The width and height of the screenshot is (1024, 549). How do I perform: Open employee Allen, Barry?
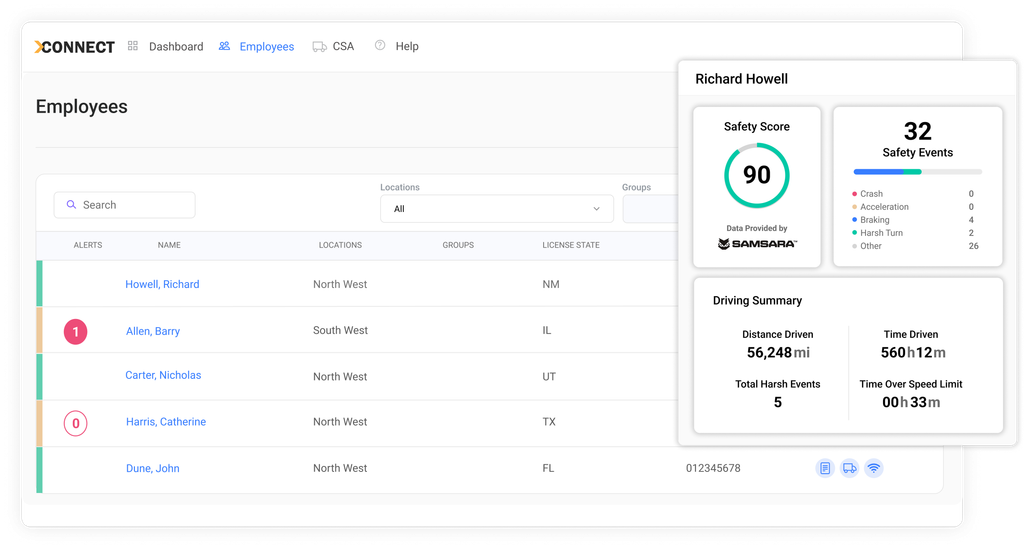coord(153,331)
